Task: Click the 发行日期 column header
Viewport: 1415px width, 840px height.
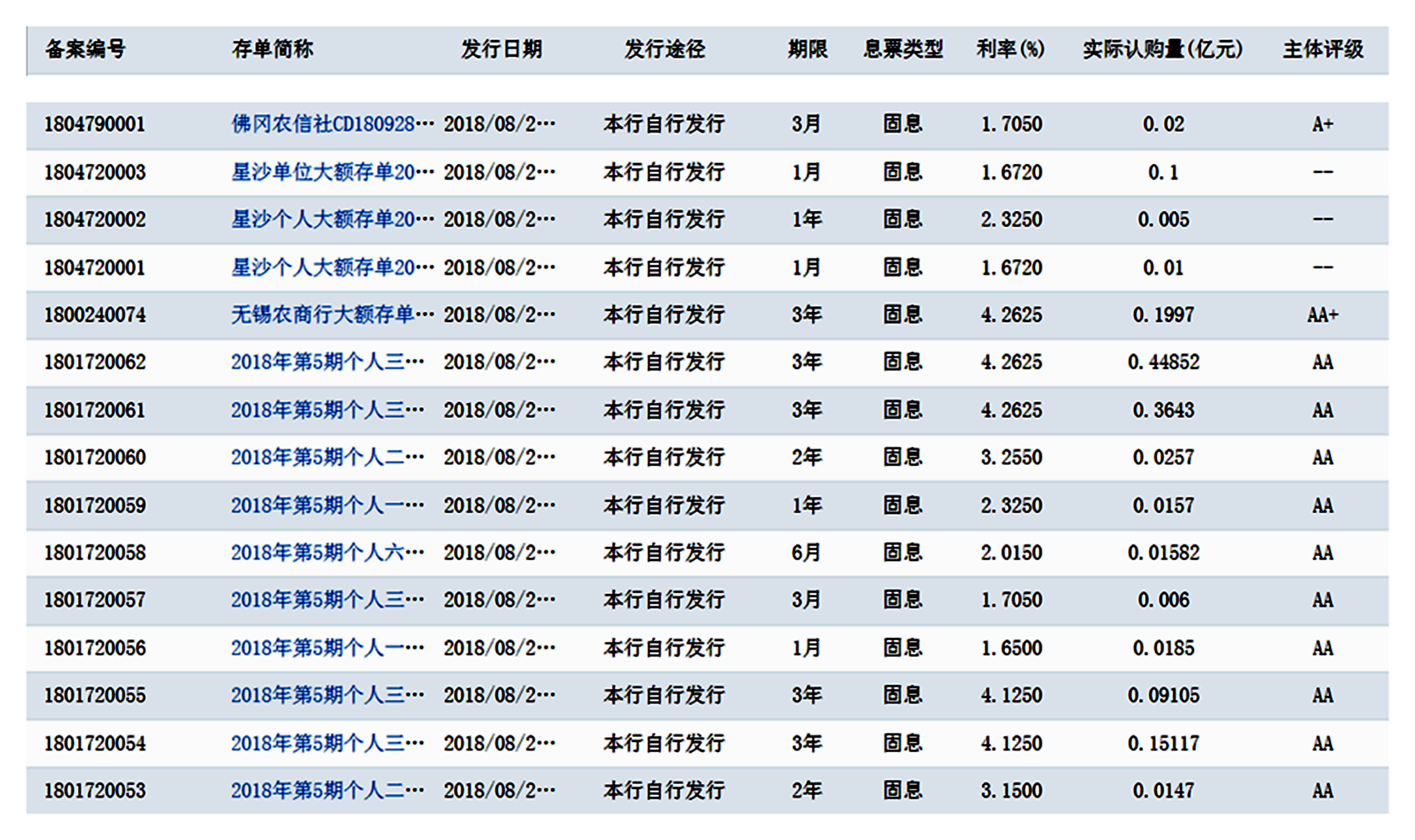Action: (502, 49)
